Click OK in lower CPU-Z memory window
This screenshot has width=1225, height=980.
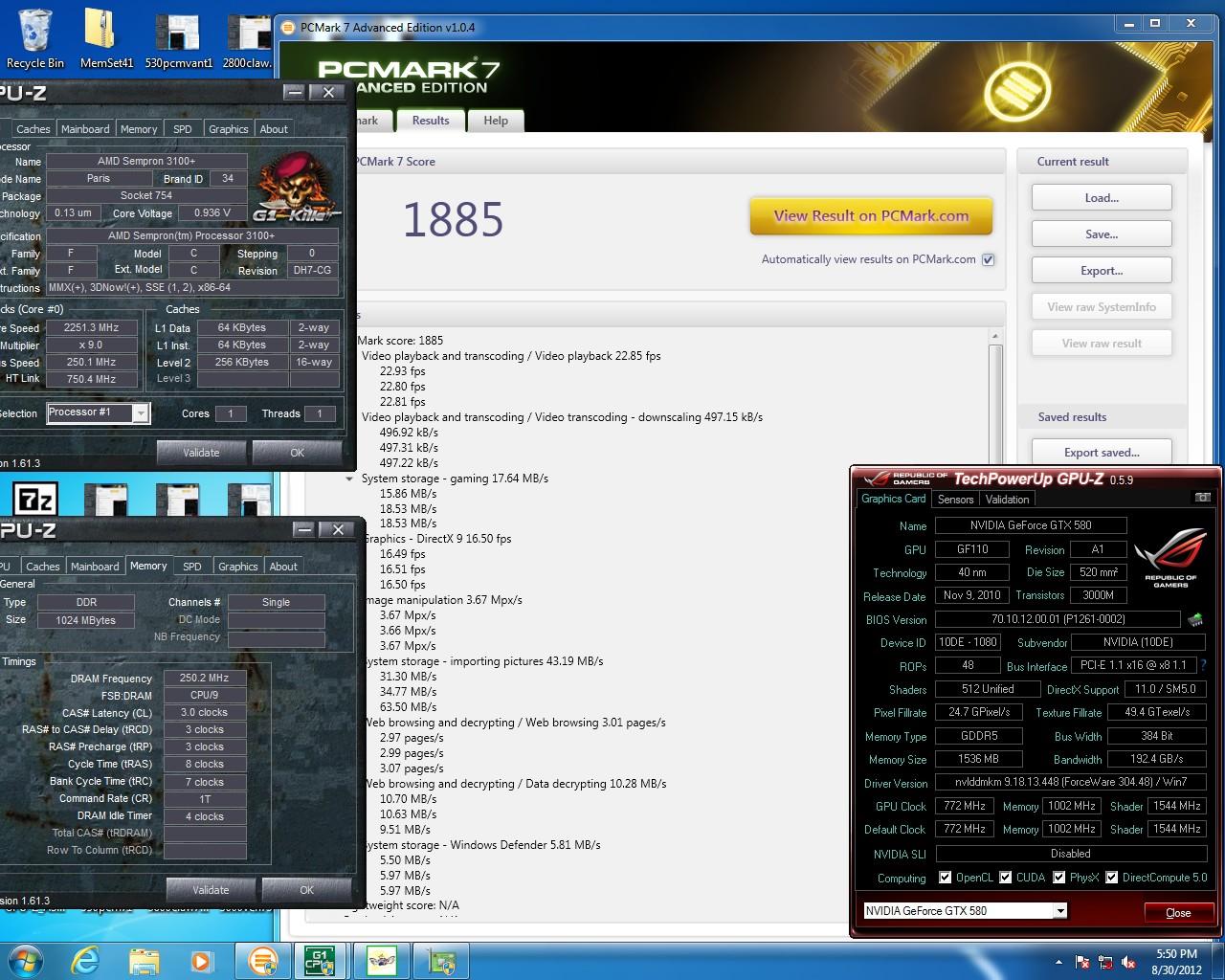point(306,890)
